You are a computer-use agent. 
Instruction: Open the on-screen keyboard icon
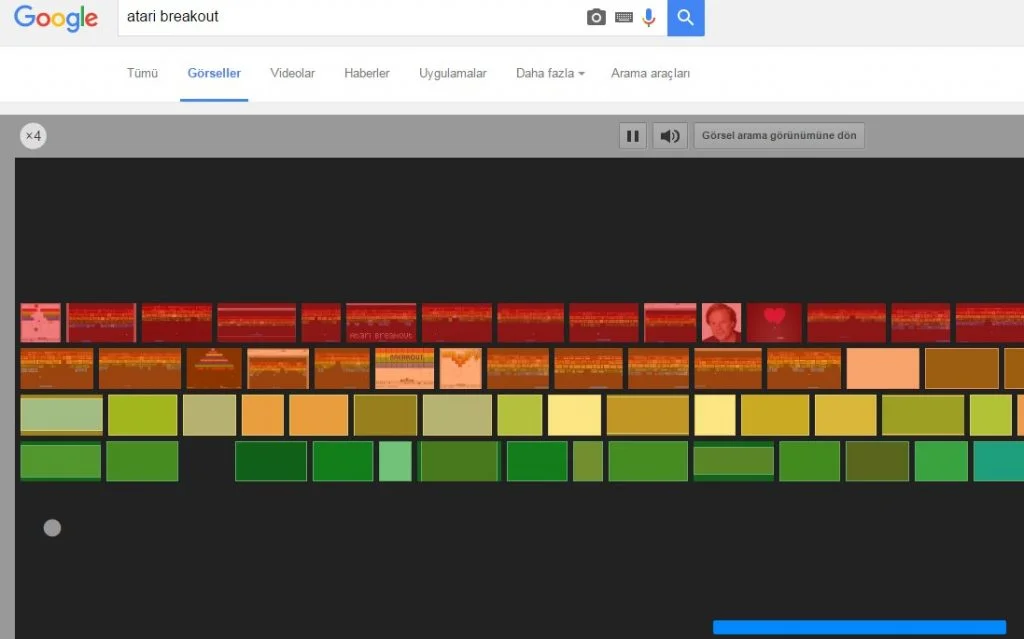click(x=624, y=18)
